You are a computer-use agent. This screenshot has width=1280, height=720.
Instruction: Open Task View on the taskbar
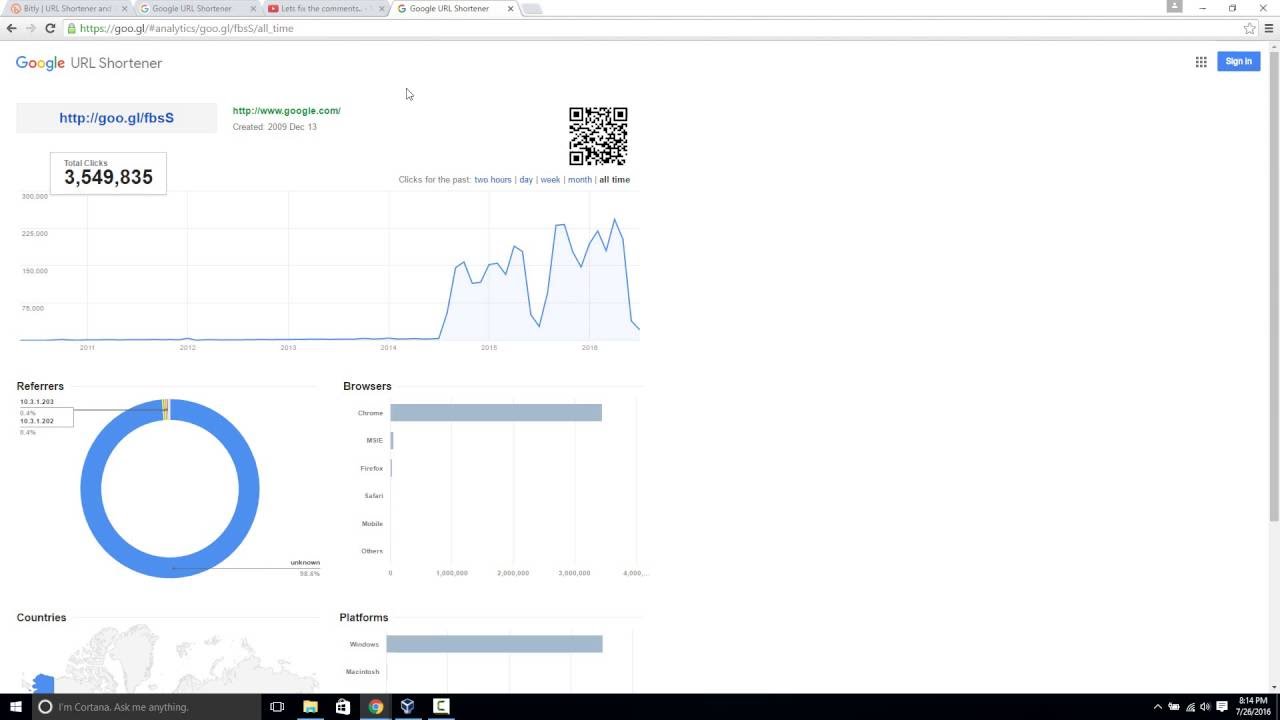click(x=277, y=706)
